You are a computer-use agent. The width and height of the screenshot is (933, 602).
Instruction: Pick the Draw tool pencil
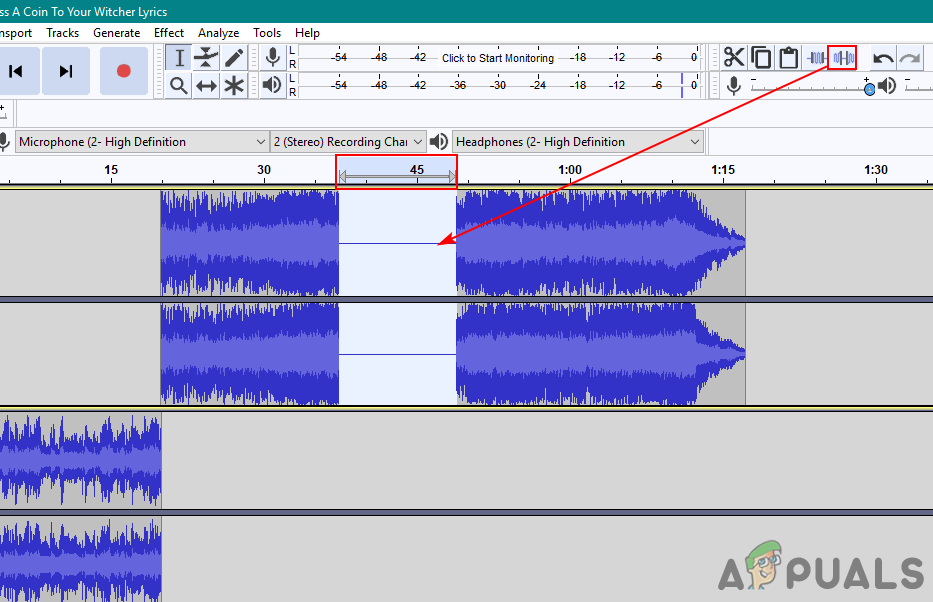point(232,57)
